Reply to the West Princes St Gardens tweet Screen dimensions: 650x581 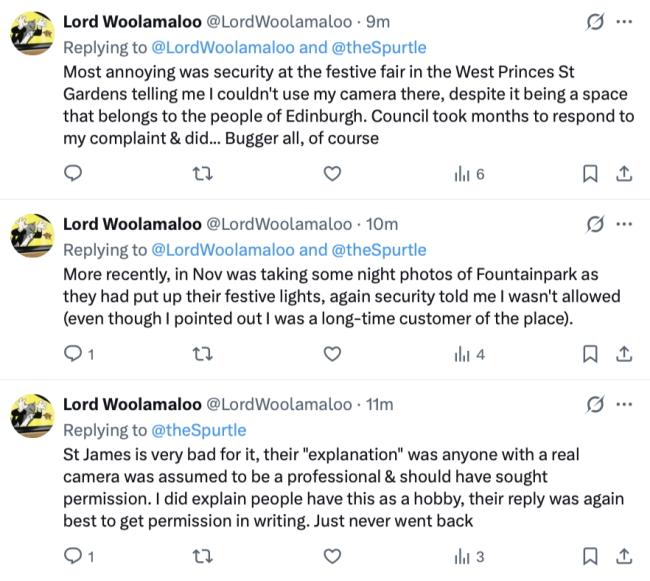[x=72, y=174]
